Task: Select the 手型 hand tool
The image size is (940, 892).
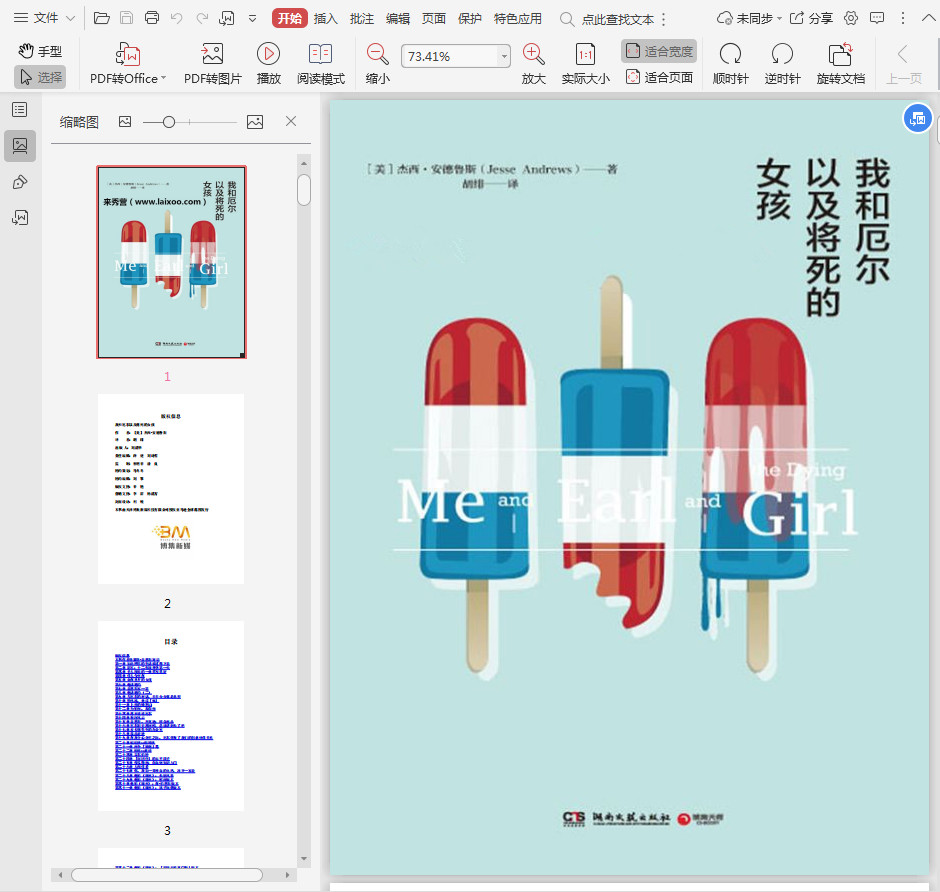Action: coord(40,52)
